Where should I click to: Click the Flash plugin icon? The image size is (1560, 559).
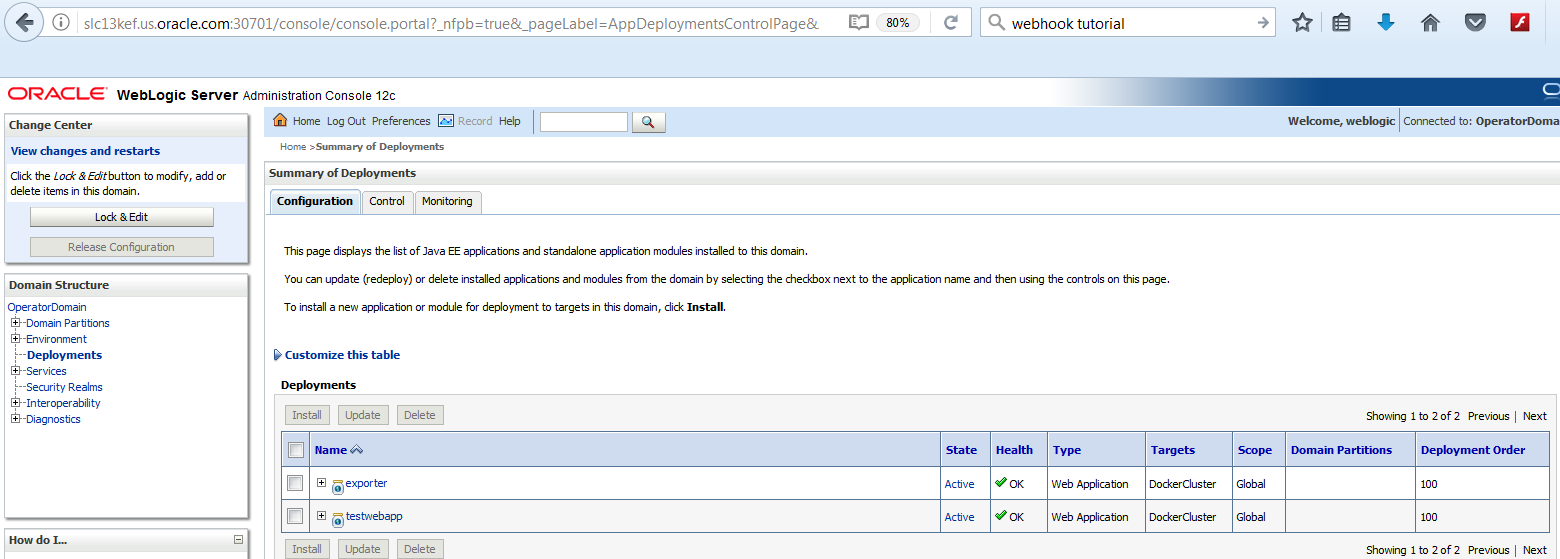(1520, 22)
